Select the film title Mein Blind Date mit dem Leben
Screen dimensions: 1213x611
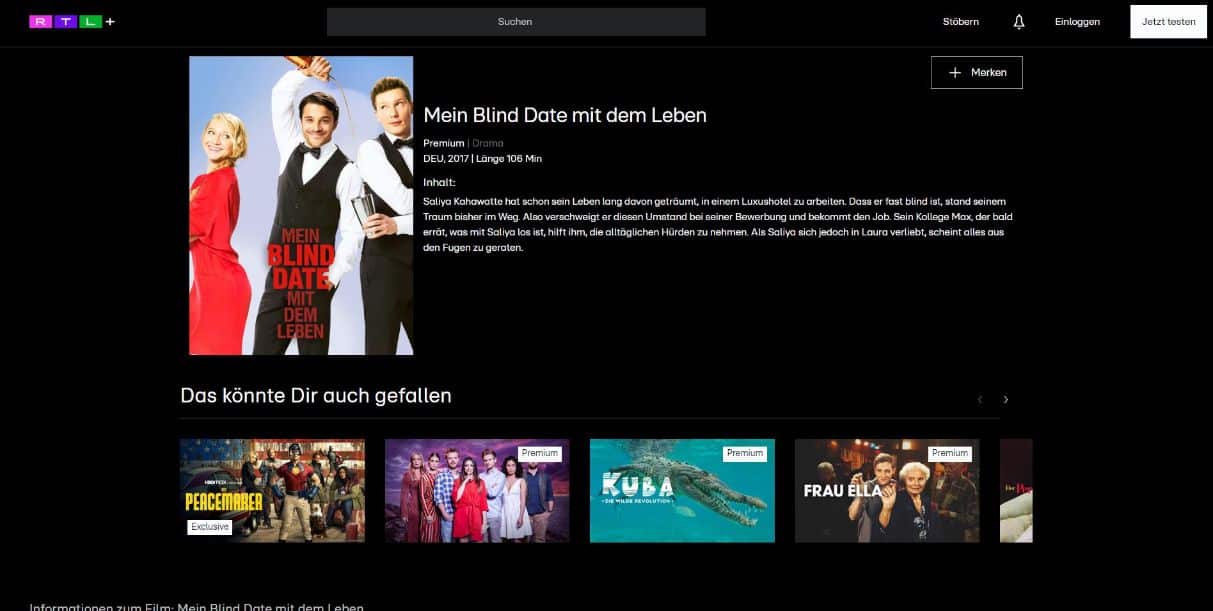point(565,115)
